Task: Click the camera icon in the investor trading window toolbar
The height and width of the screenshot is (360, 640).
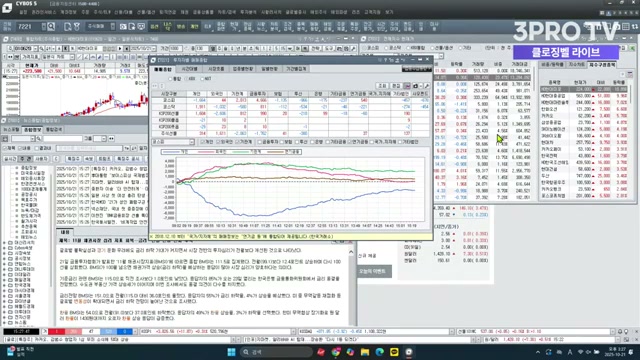Action: (x=416, y=86)
